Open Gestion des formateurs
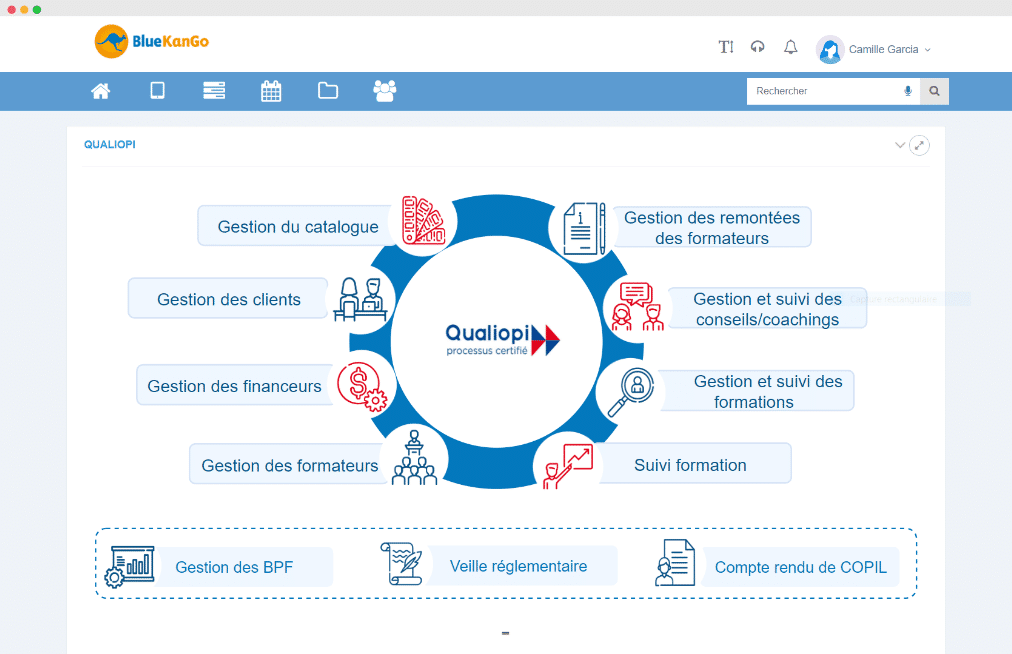 coord(290,465)
